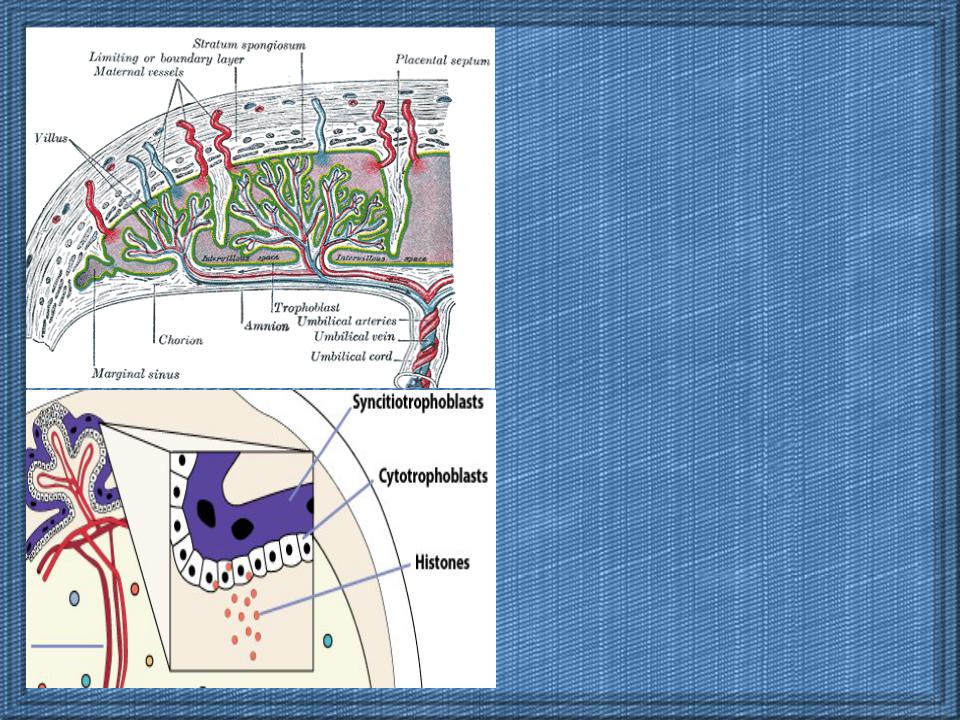Click the 'Stratum spongiosum' label
Image resolution: width=960 pixels, height=720 pixels.
coord(249,45)
